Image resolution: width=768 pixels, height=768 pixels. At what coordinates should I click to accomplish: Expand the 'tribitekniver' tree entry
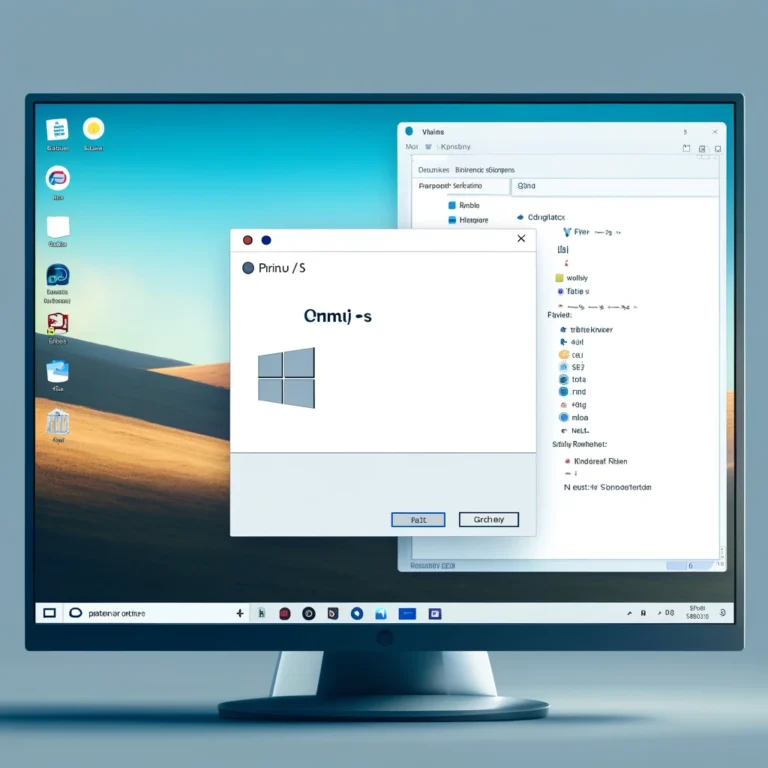point(564,329)
